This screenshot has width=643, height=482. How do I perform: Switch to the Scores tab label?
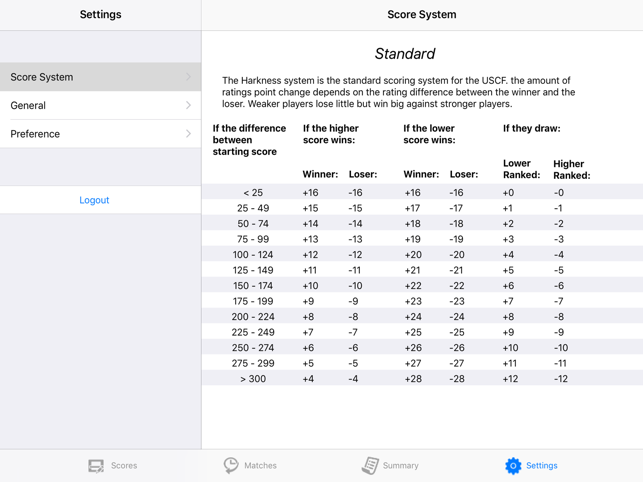coord(124,466)
